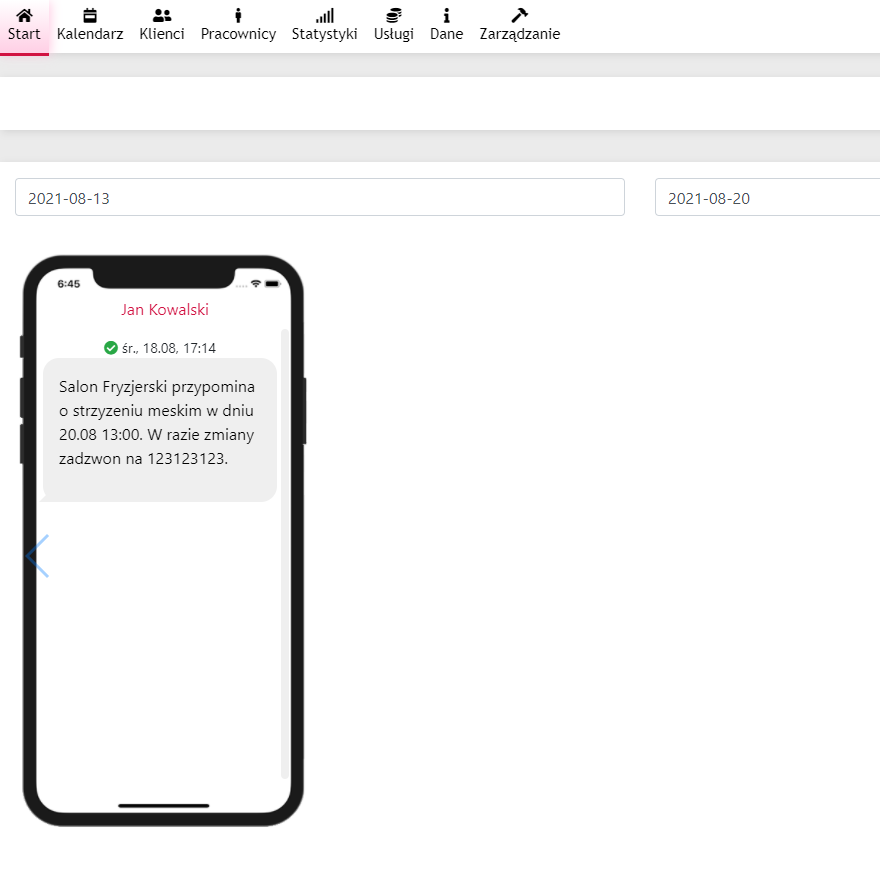Click the Usługi coins icon
880x880 pixels.
[394, 15]
